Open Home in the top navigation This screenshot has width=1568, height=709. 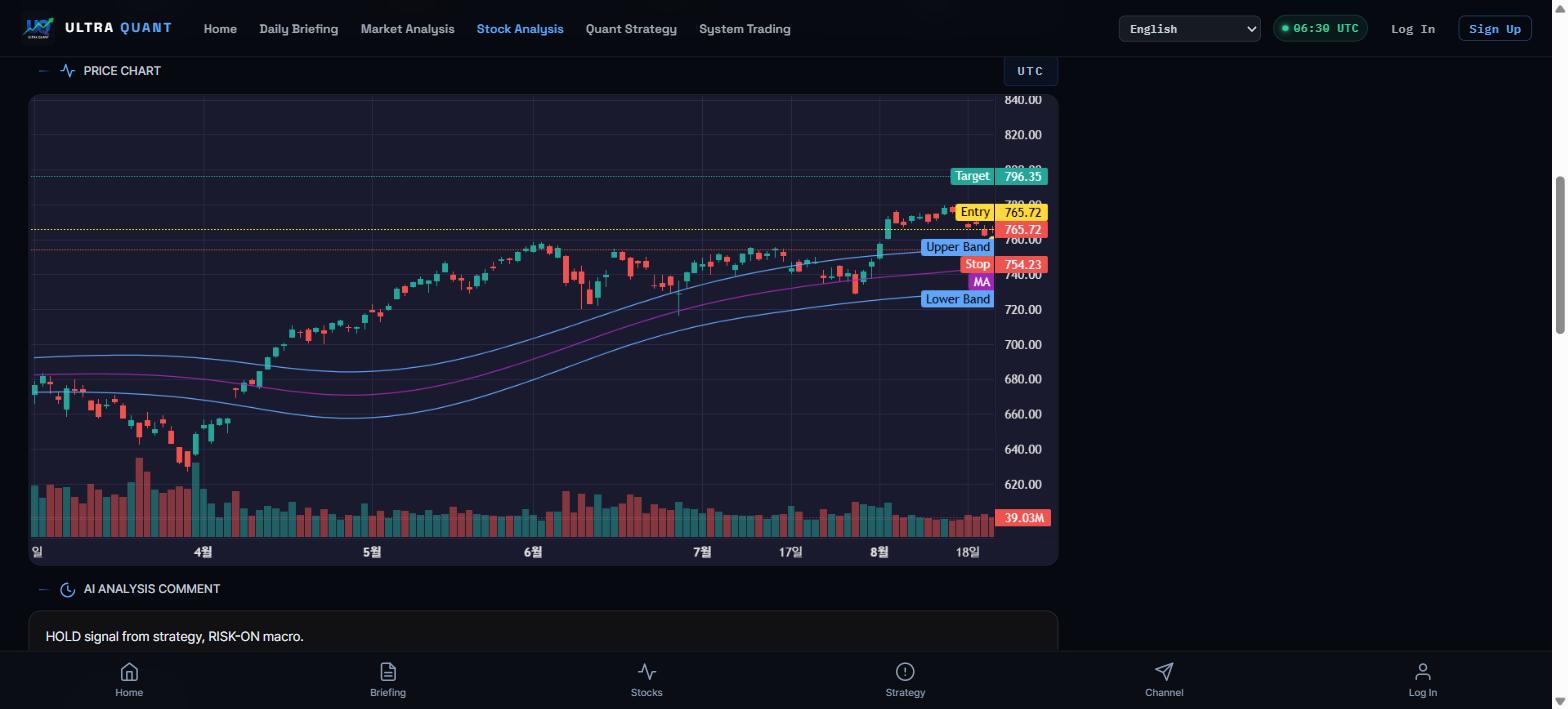(220, 29)
